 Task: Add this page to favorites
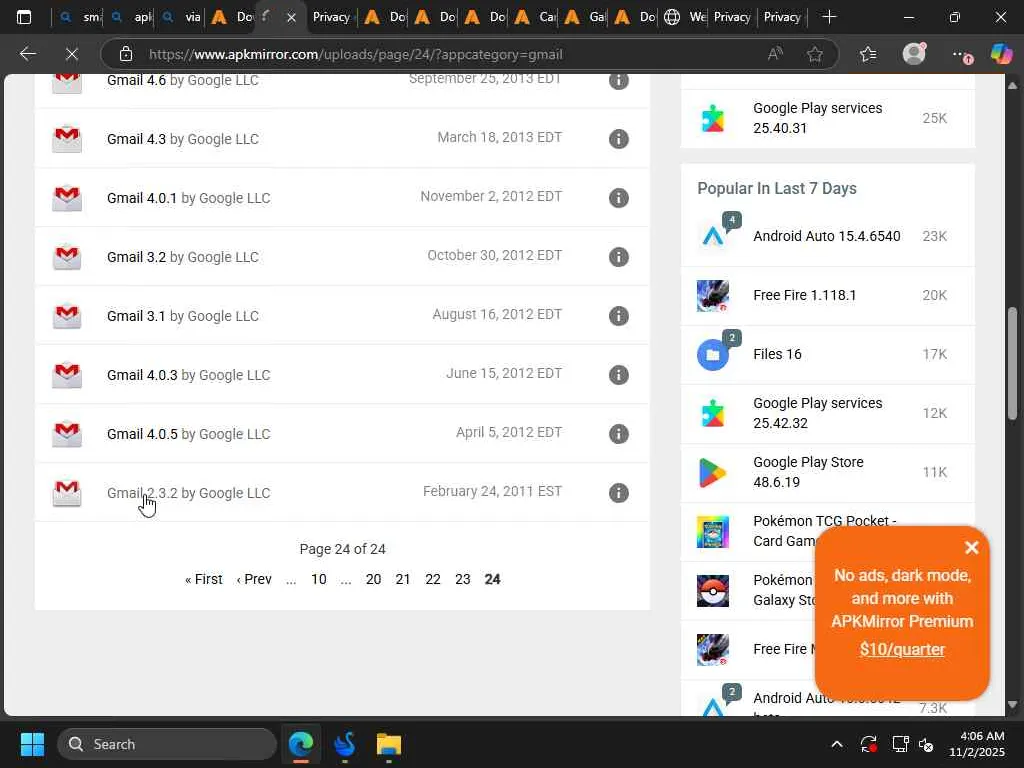pos(814,54)
